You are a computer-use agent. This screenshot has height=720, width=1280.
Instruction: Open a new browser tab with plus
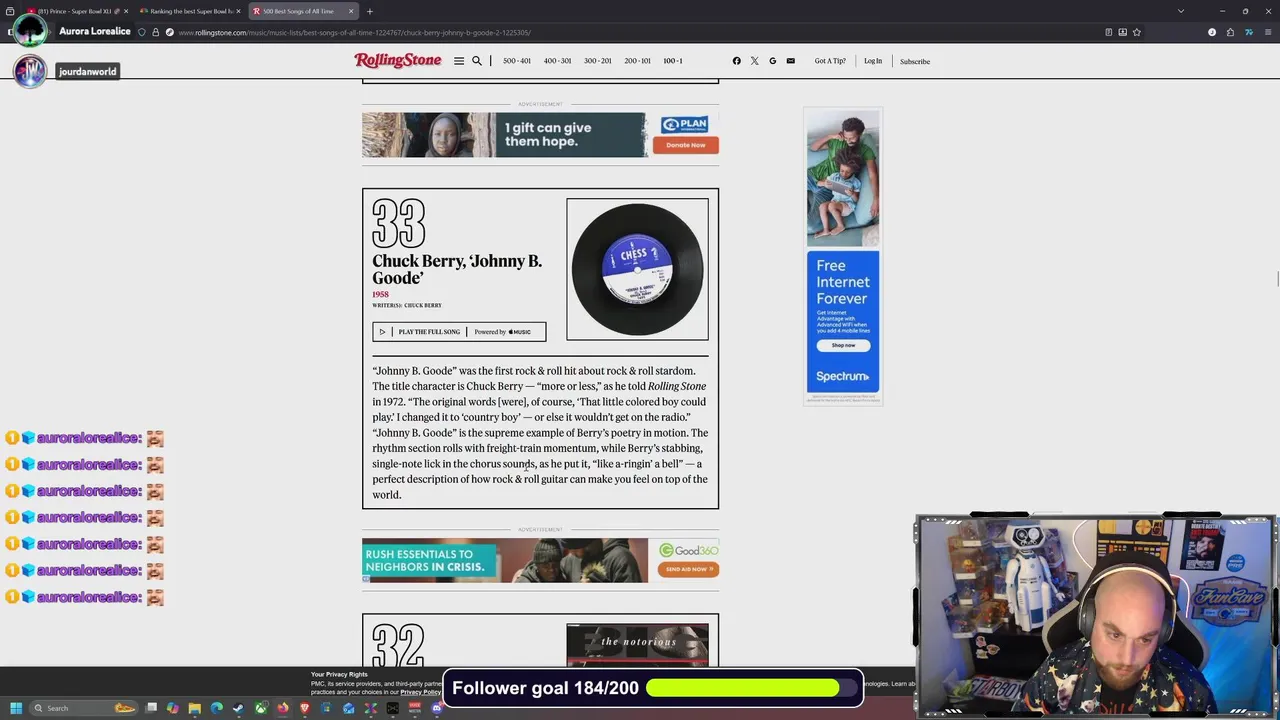pyautogui.click(x=369, y=11)
